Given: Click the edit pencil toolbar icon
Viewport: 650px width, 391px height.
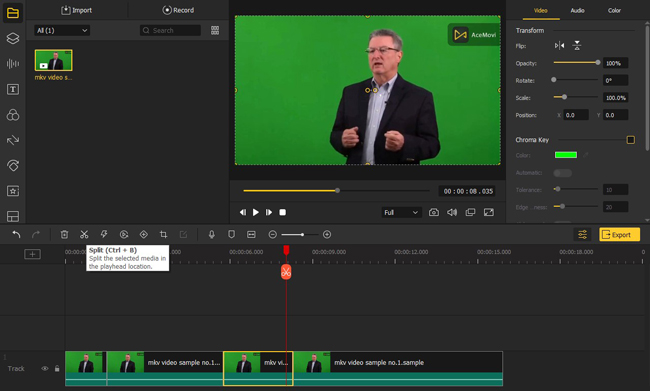Looking at the screenshot, I should coord(183,234).
